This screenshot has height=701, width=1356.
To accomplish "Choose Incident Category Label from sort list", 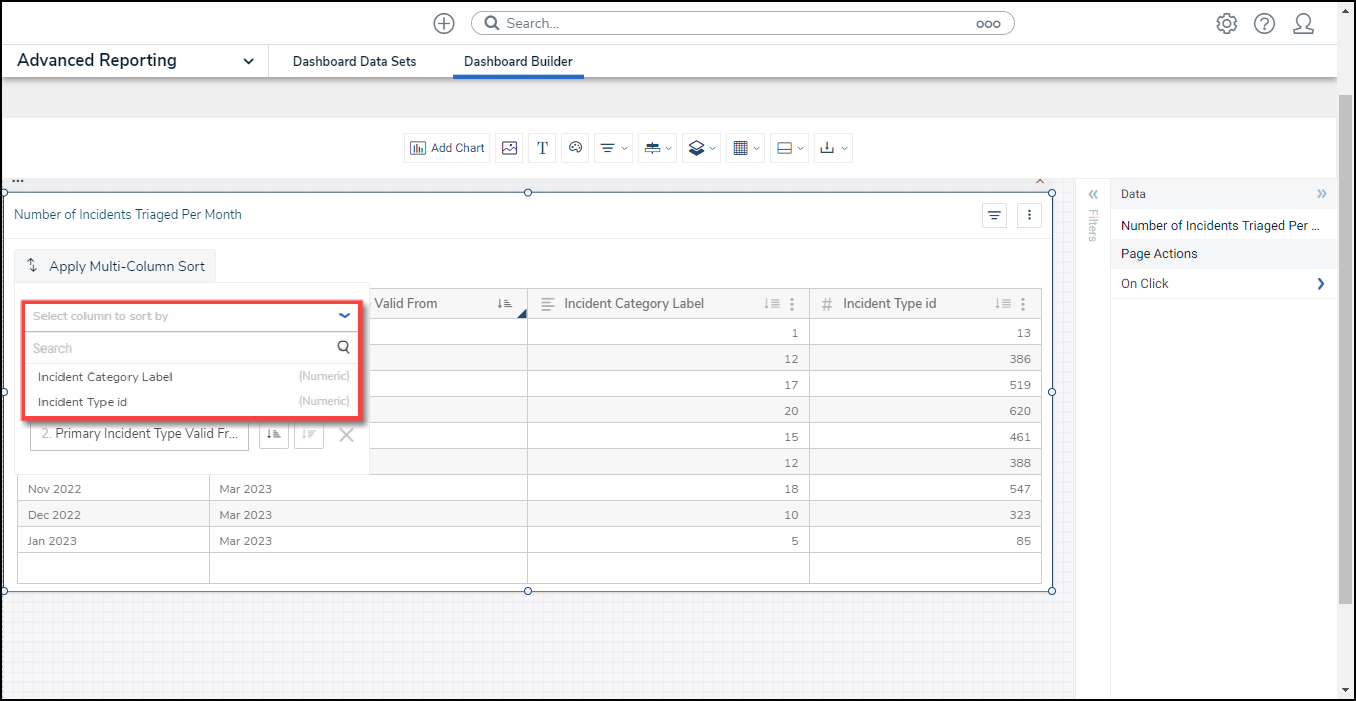I will pyautogui.click(x=105, y=377).
